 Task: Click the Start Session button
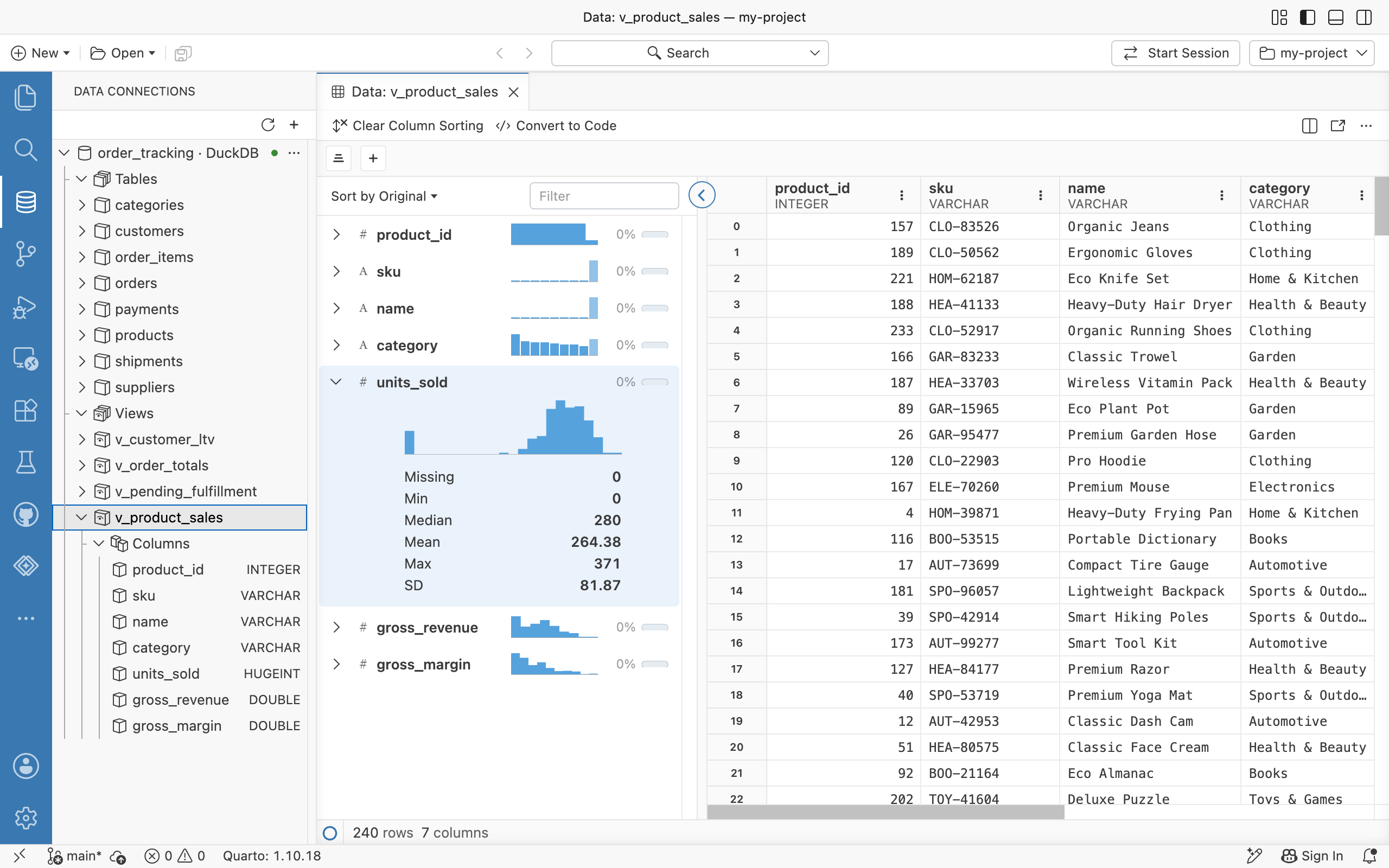[x=1175, y=53]
